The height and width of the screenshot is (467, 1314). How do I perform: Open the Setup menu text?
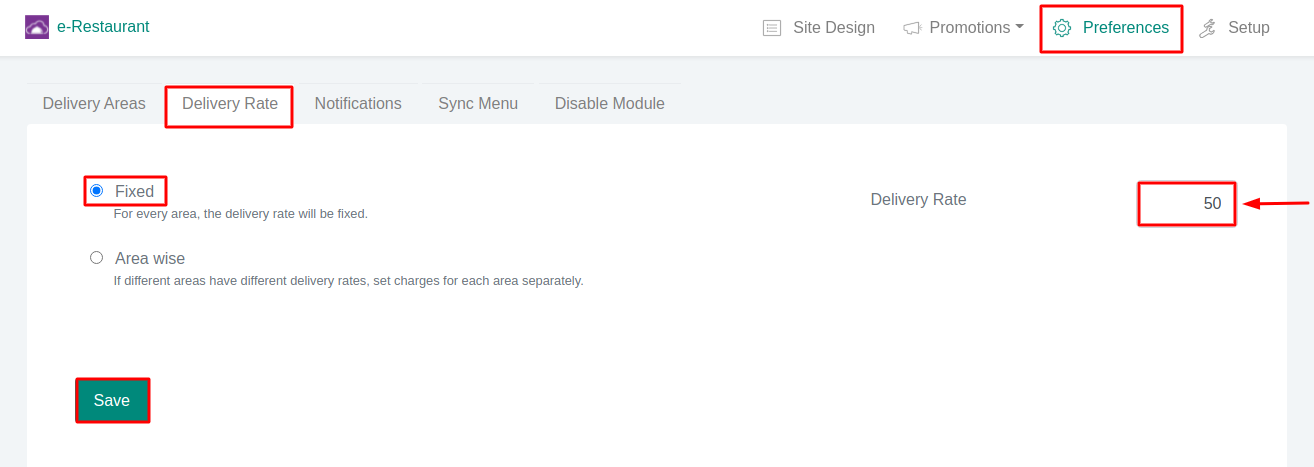click(x=1248, y=28)
